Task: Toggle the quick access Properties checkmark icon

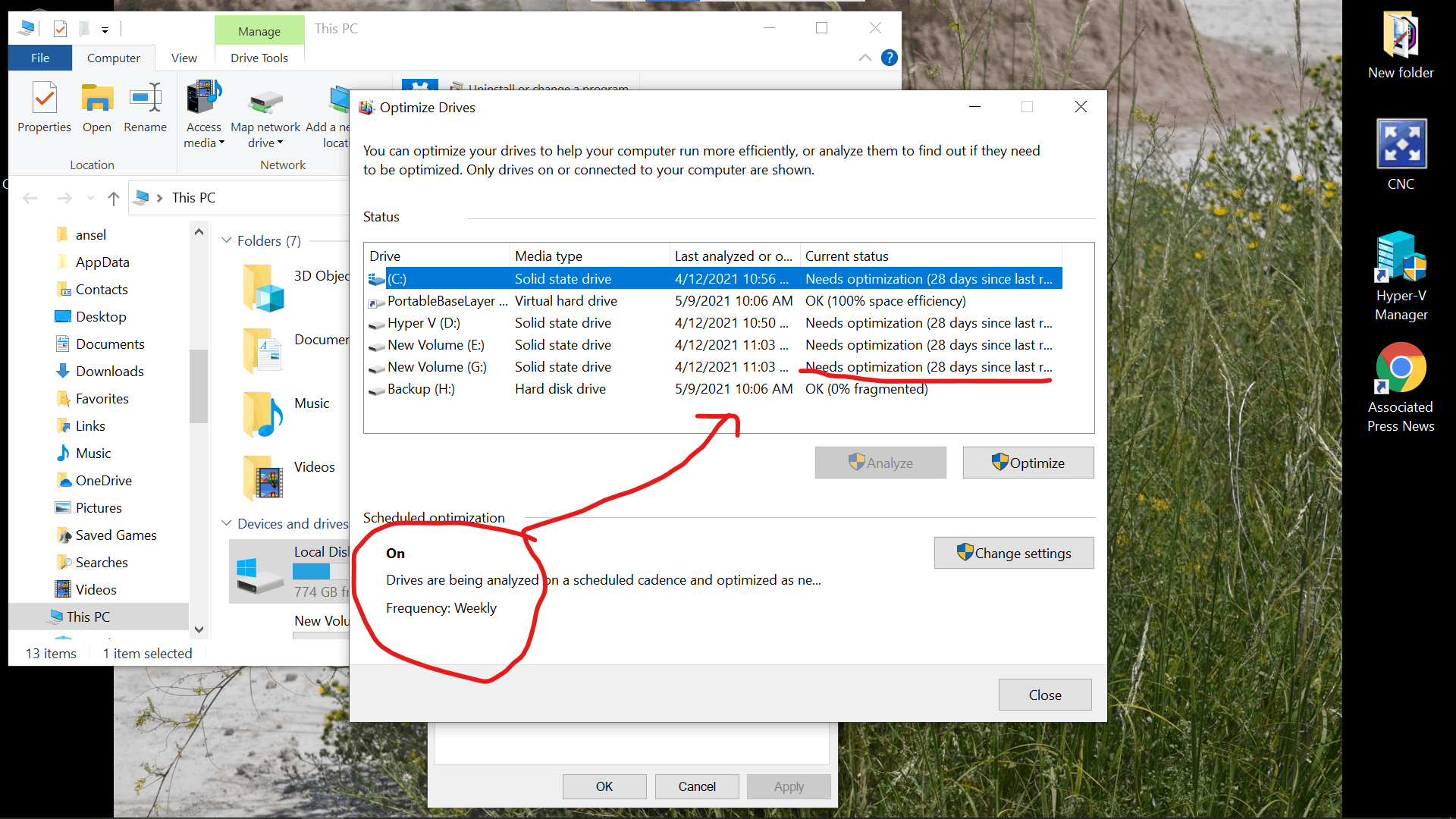Action: pyautogui.click(x=60, y=29)
